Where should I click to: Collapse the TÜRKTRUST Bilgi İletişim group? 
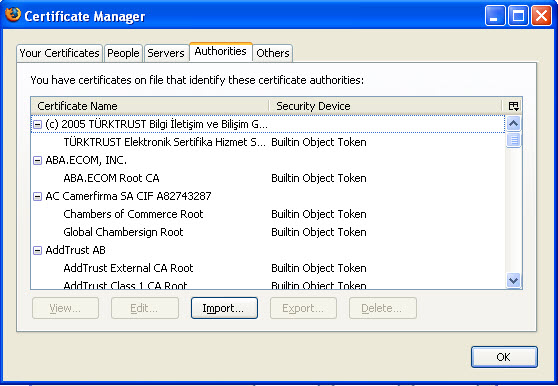pos(37,125)
